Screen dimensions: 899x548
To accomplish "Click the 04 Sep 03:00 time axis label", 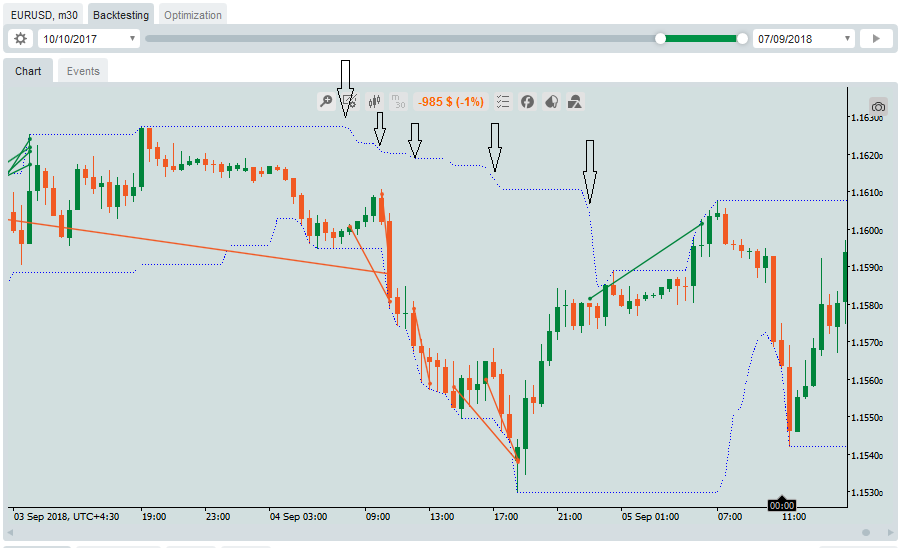I will [298, 517].
